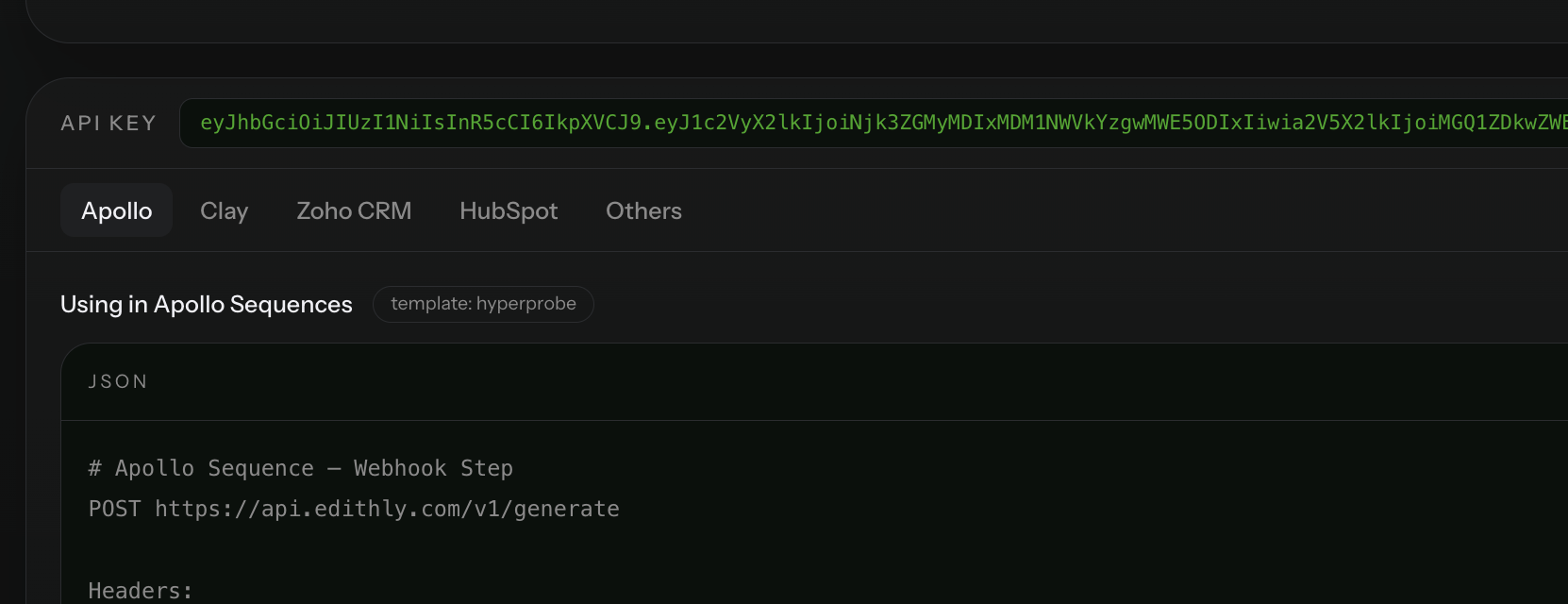Click the Headers: line in code
Screen dimensions: 1568x604
141,591
